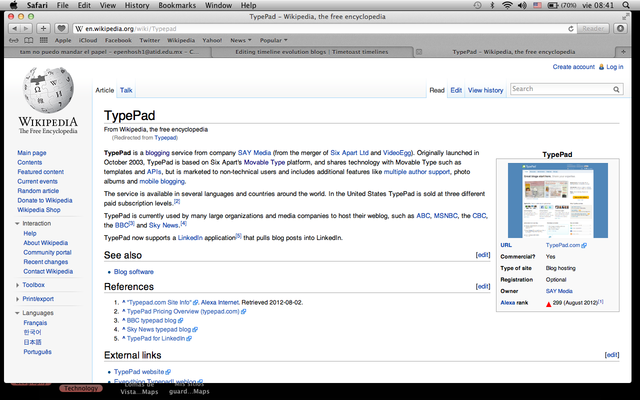Click the fullscreen arrows icon in the title bar
The height and width of the screenshot is (400, 640).
tap(625, 17)
